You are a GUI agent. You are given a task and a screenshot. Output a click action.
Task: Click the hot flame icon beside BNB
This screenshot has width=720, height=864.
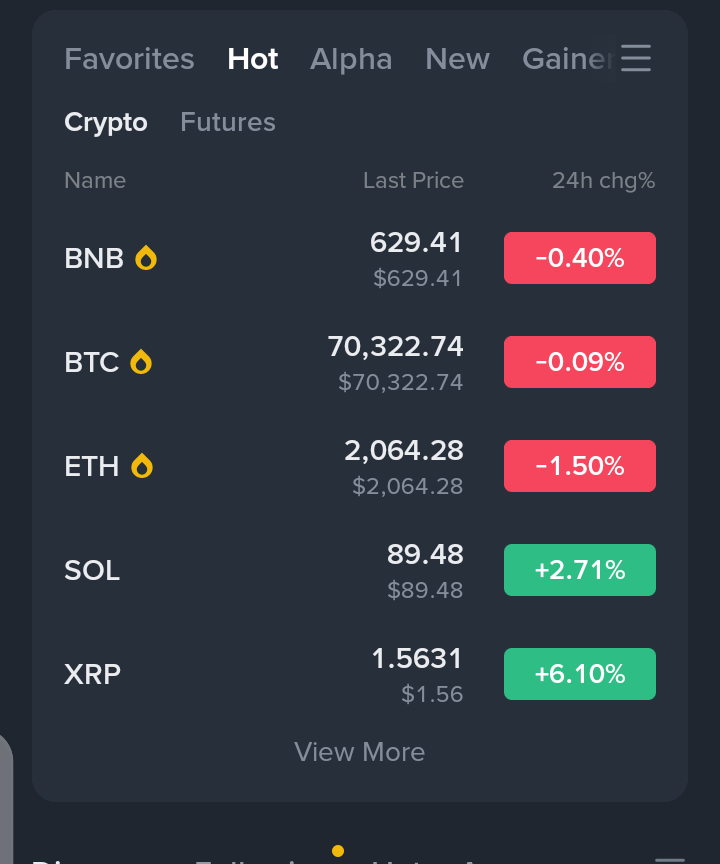tap(146, 258)
